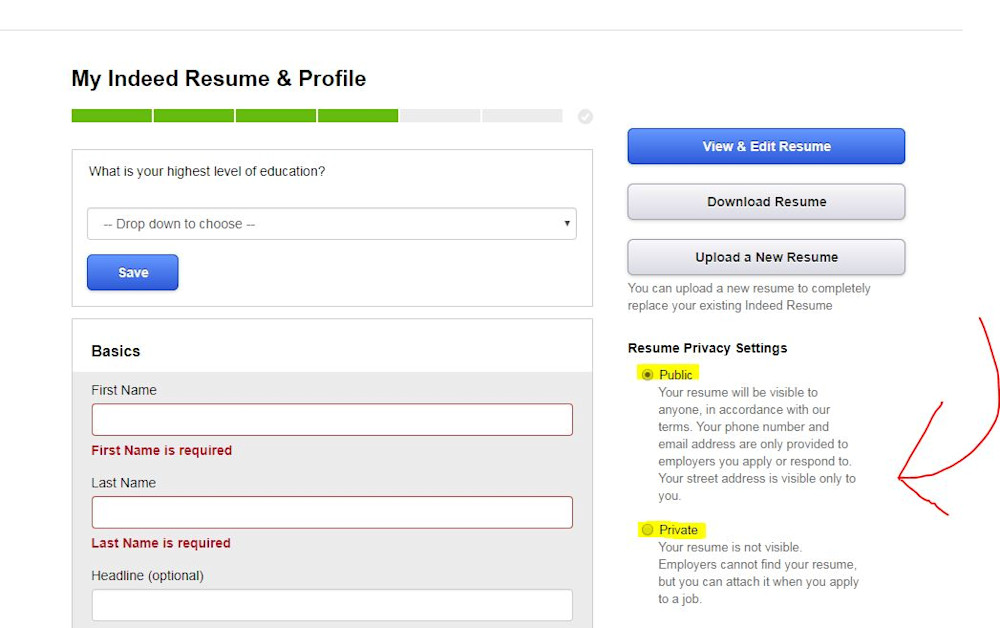Open the highest education level dropdown

click(x=332, y=224)
